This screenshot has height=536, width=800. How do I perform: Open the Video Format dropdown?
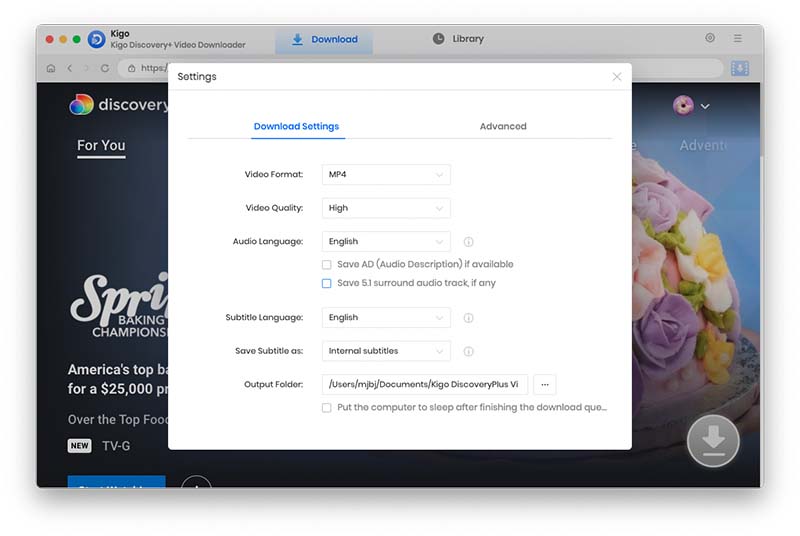pos(386,174)
